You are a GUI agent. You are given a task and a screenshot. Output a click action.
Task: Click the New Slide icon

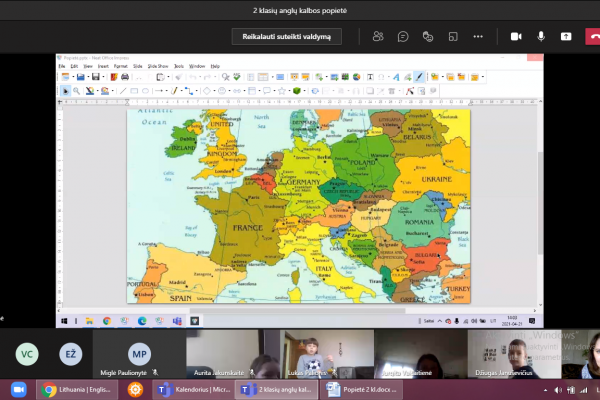435,77
